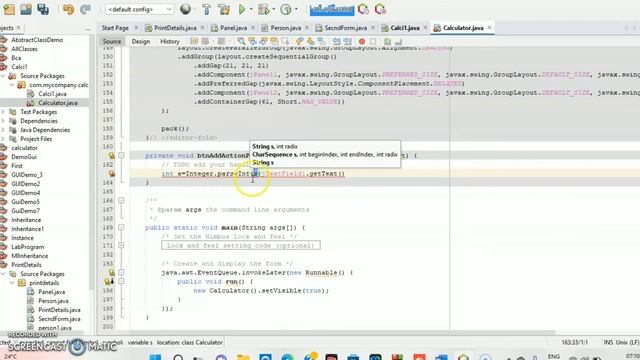This screenshot has height=360, width=640.
Task: Click the error hint bulb beside parseInt line
Action: (x=111, y=173)
